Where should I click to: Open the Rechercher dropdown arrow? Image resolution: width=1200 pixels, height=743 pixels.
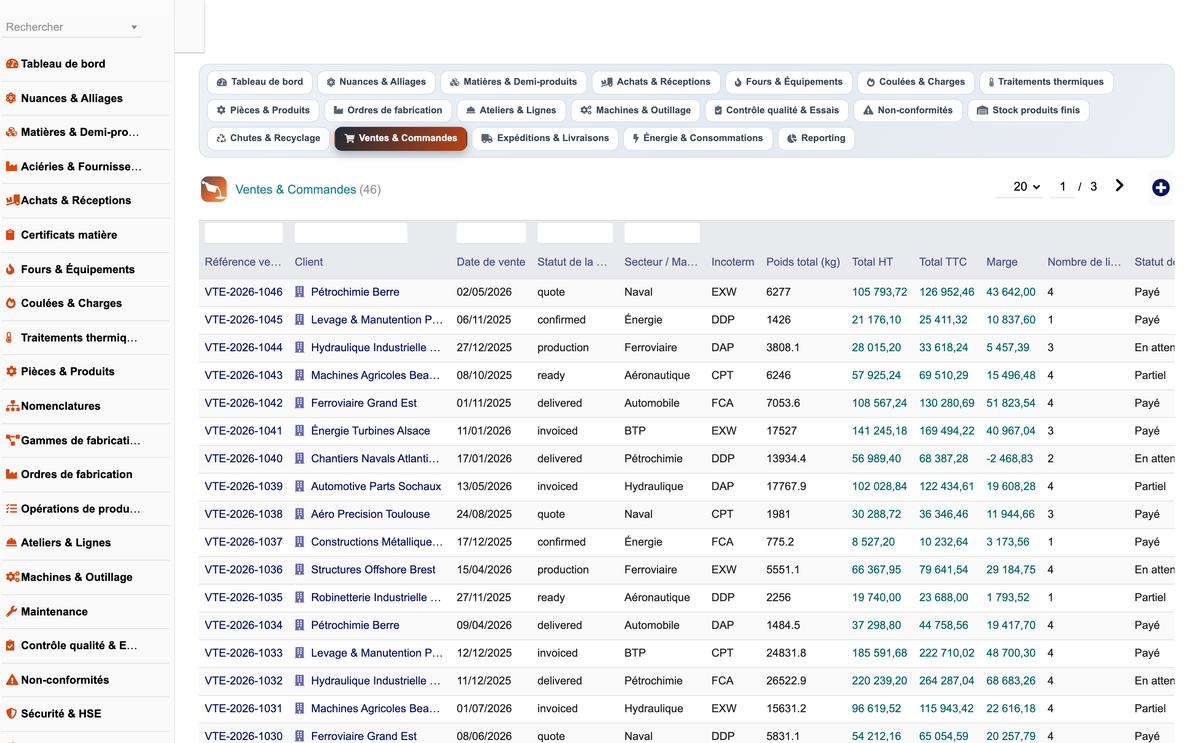(x=134, y=28)
